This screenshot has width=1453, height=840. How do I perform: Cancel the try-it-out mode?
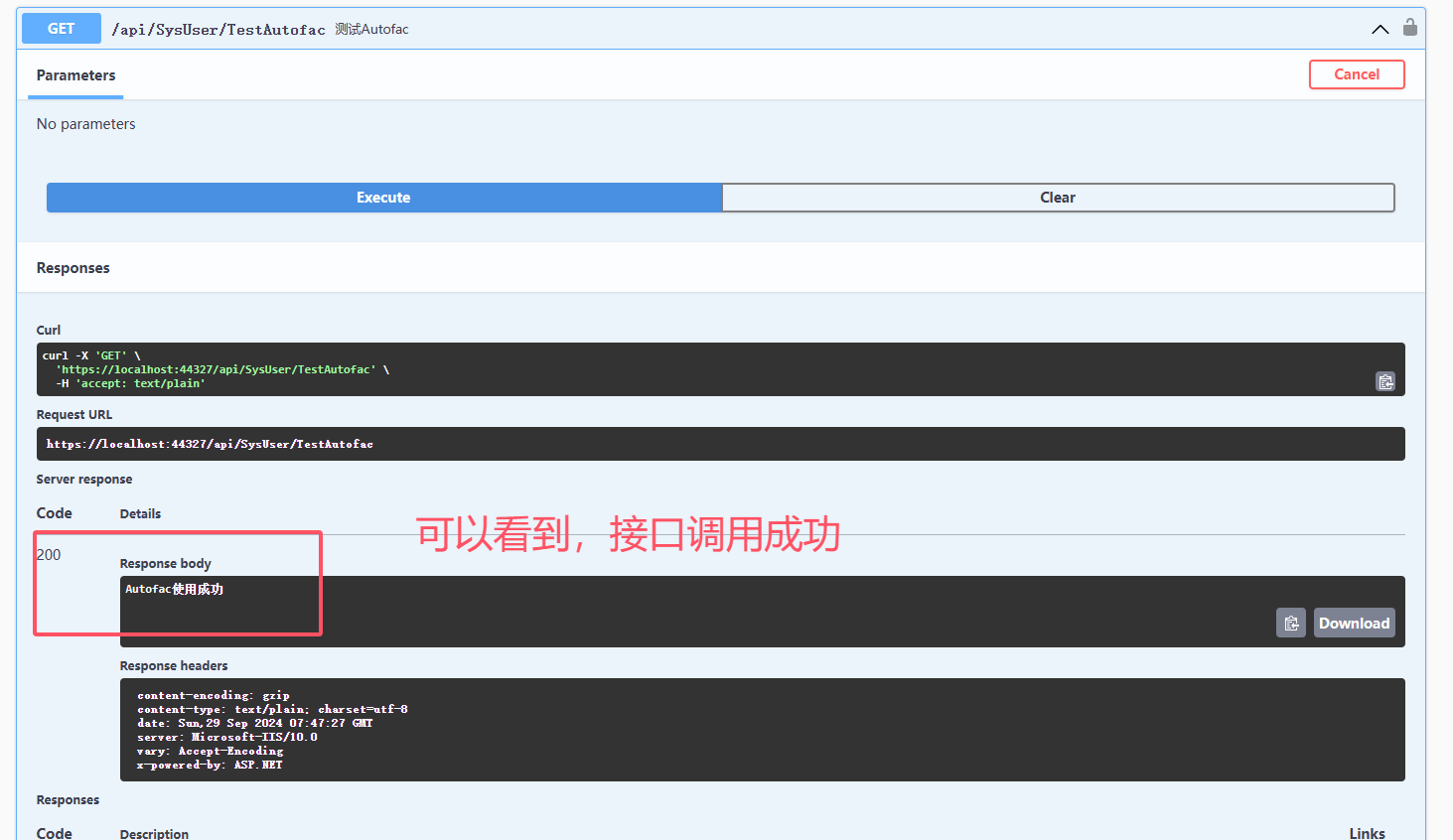1356,74
